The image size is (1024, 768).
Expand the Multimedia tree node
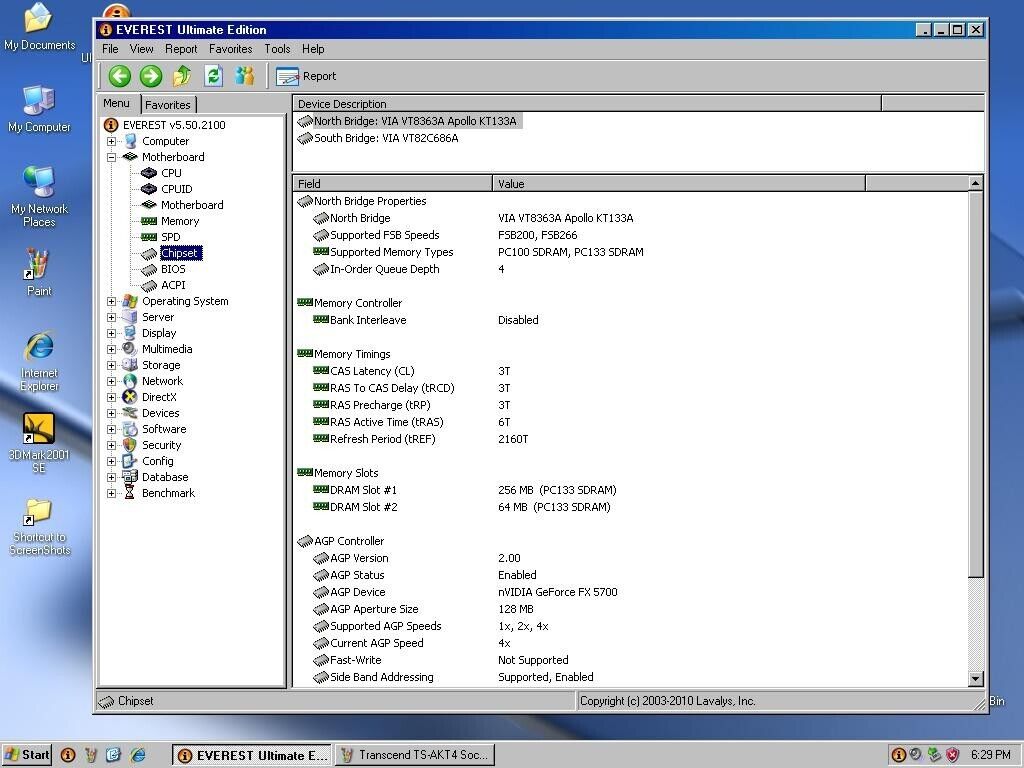[x=111, y=349]
